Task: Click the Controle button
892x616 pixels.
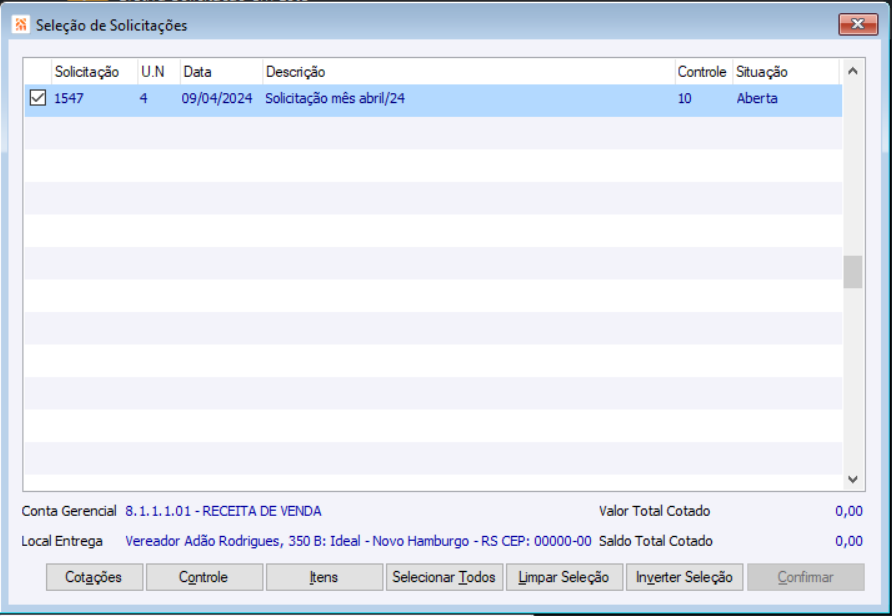Action: 204,577
